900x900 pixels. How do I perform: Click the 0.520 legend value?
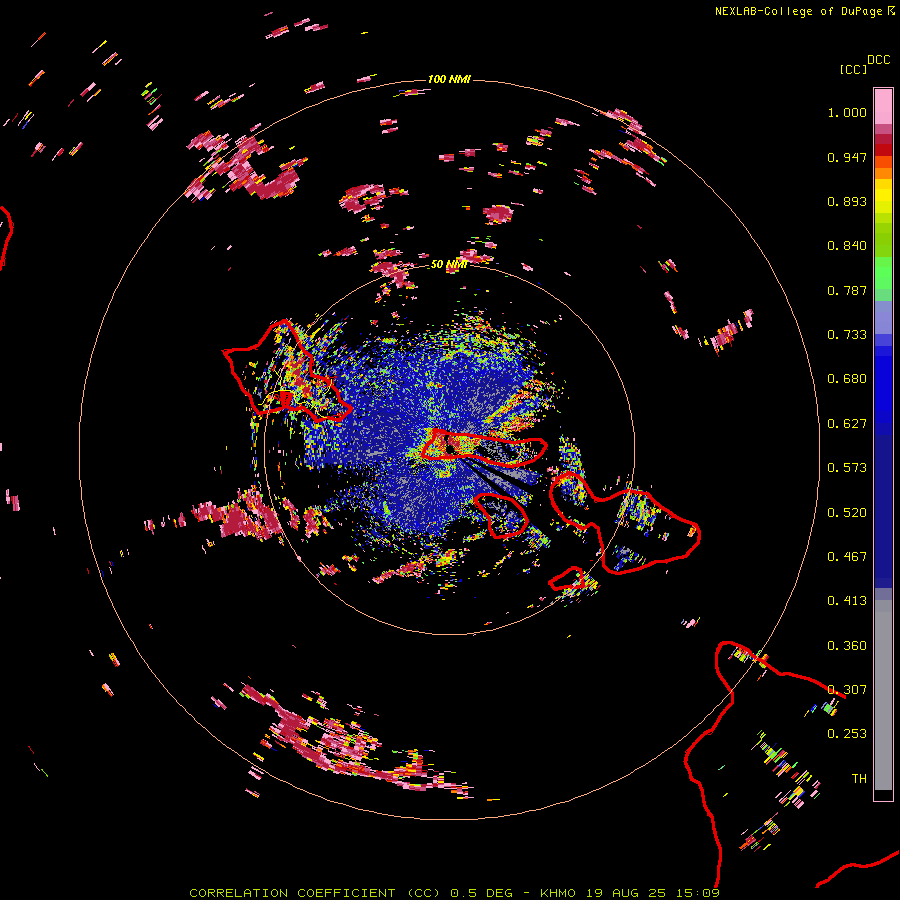pos(847,513)
